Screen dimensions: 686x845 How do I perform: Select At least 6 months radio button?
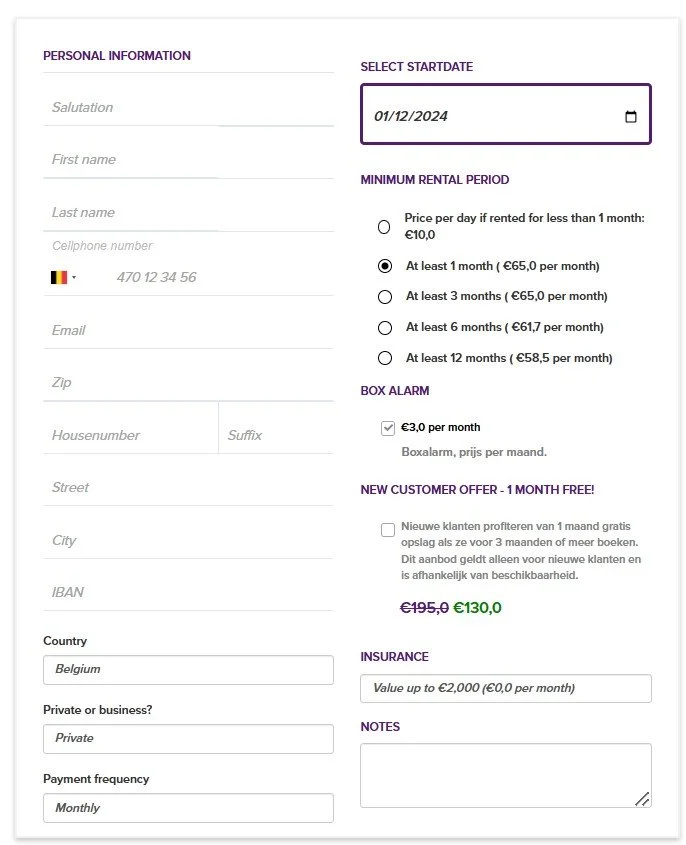pos(385,328)
